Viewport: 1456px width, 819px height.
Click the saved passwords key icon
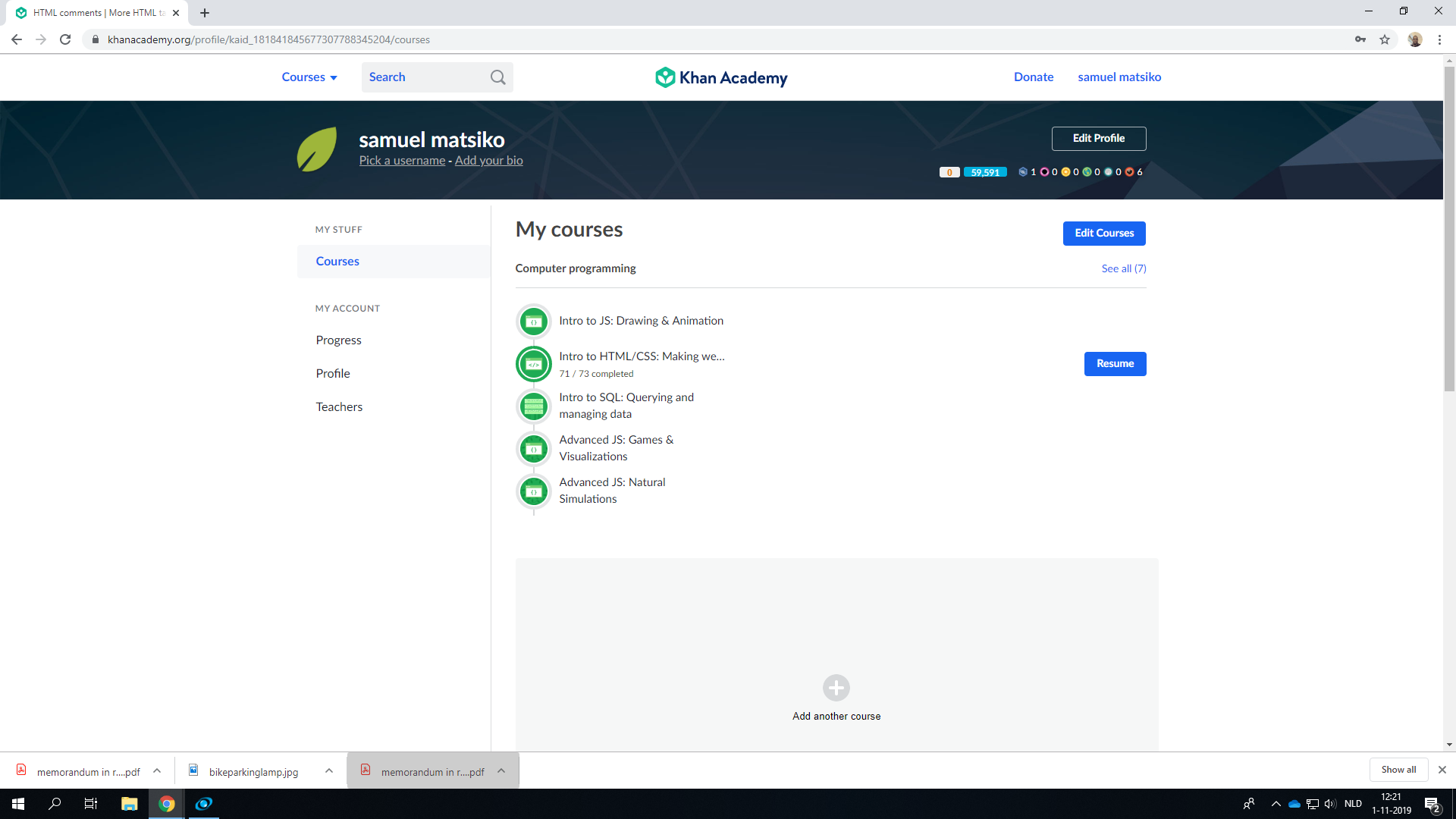coord(1360,39)
